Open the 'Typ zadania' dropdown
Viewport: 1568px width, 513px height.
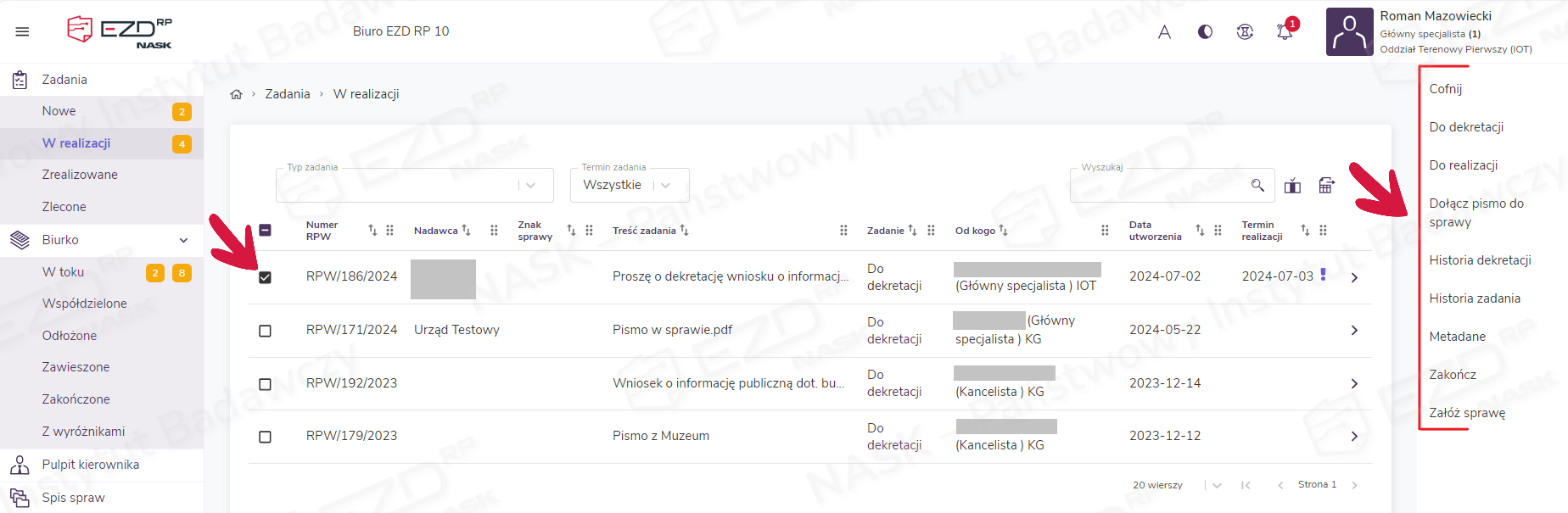pyautogui.click(x=414, y=185)
